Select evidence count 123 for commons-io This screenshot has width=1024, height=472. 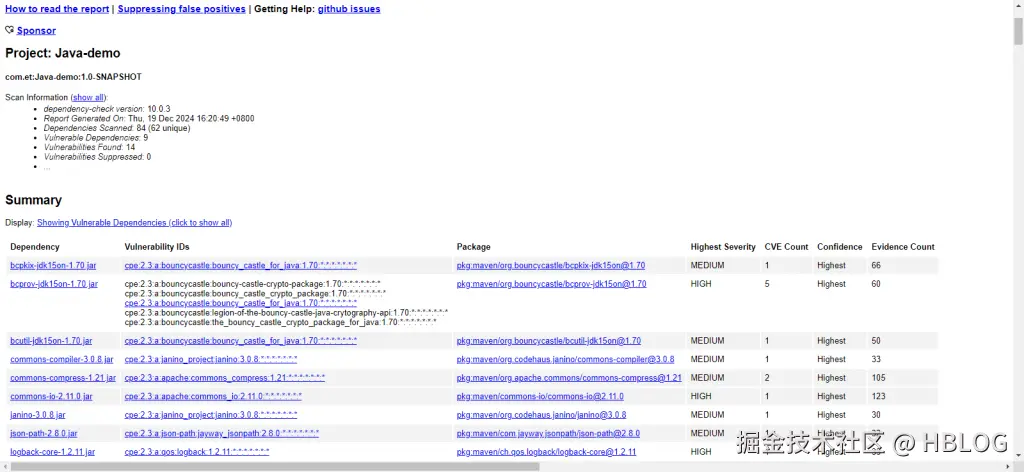878,396
